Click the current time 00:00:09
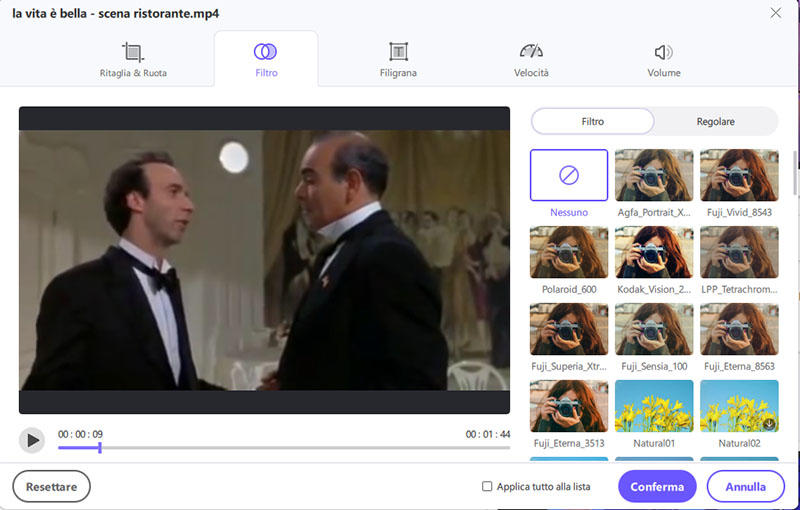The width and height of the screenshot is (800, 510). click(x=80, y=435)
